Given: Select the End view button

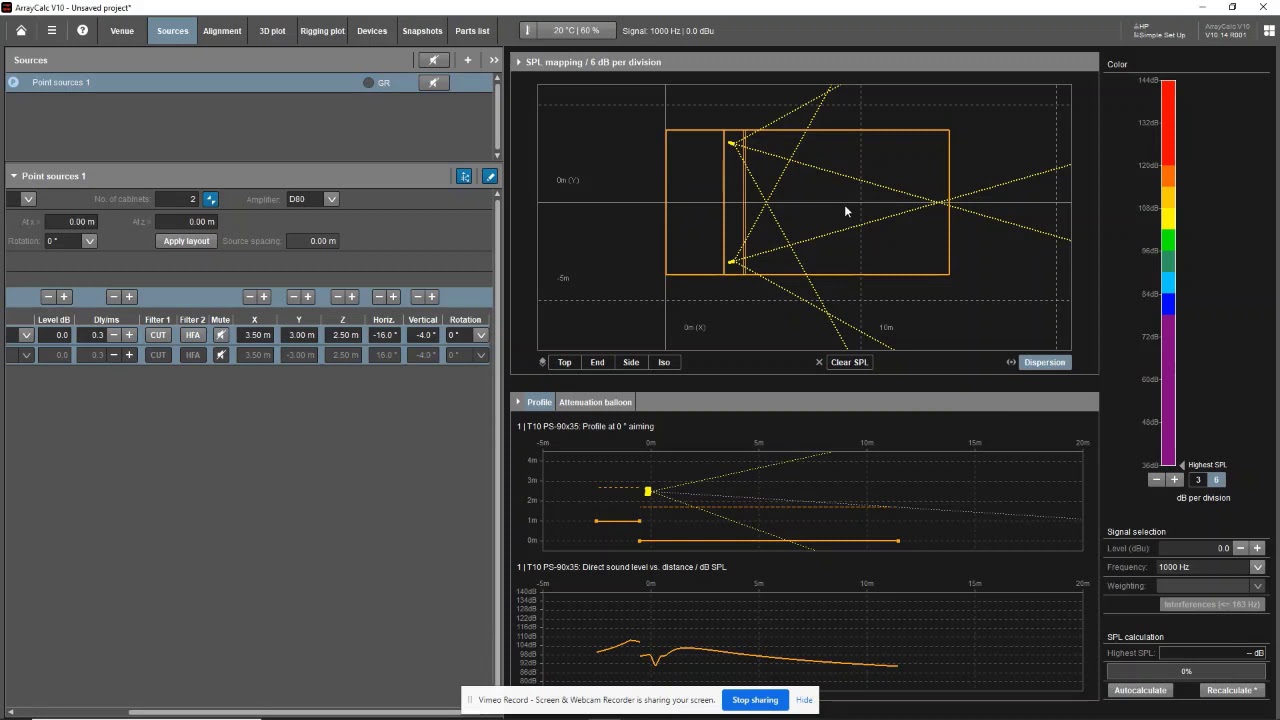Looking at the screenshot, I should [x=597, y=362].
